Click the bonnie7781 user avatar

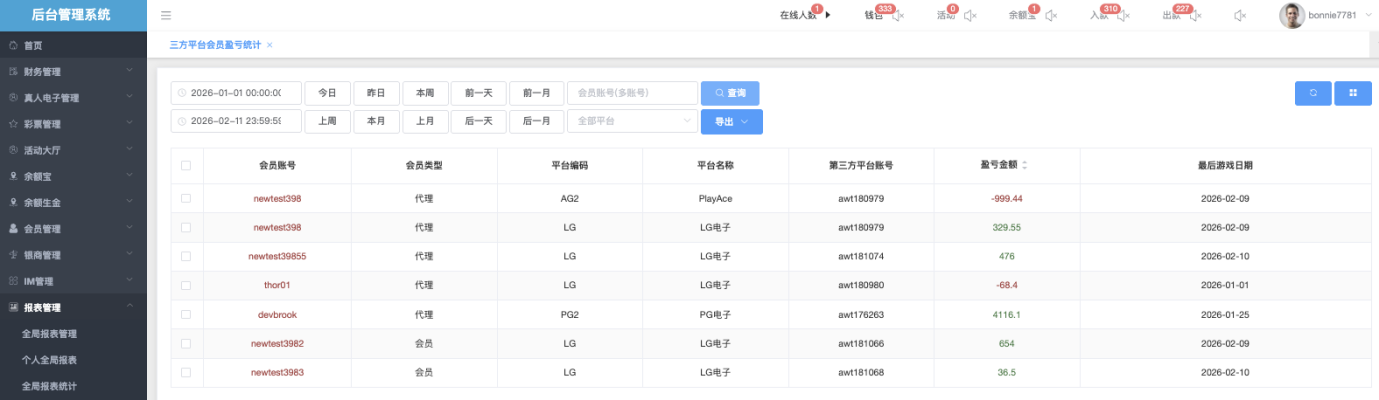(1292, 15)
